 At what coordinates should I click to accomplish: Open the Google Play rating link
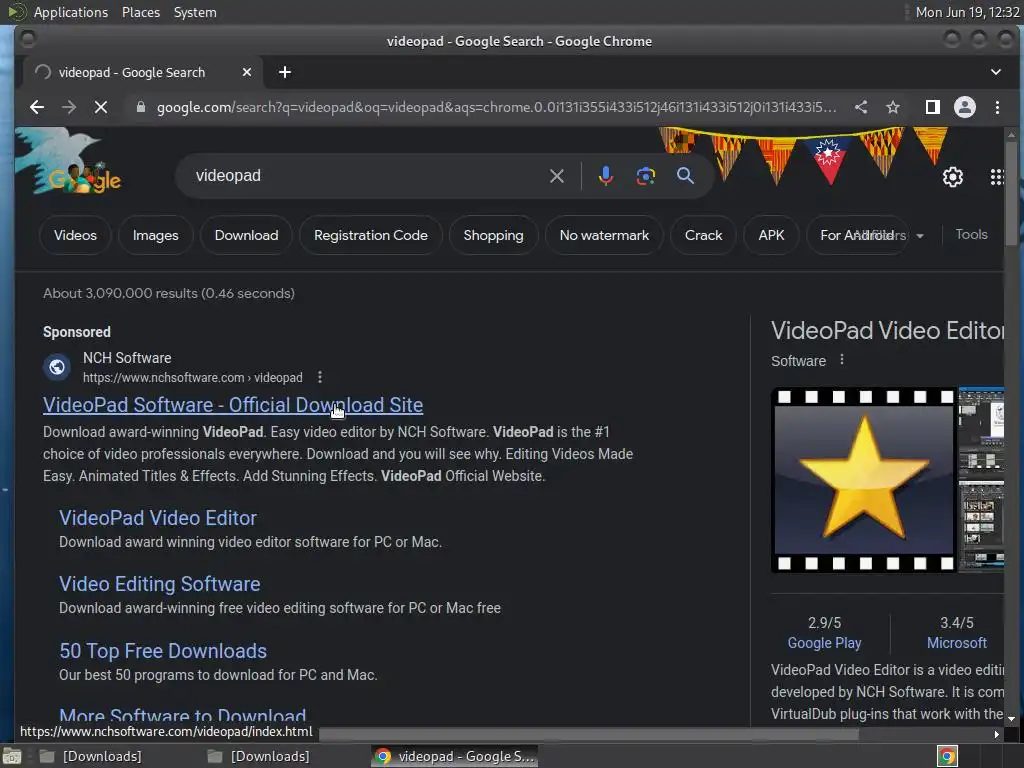coord(824,643)
